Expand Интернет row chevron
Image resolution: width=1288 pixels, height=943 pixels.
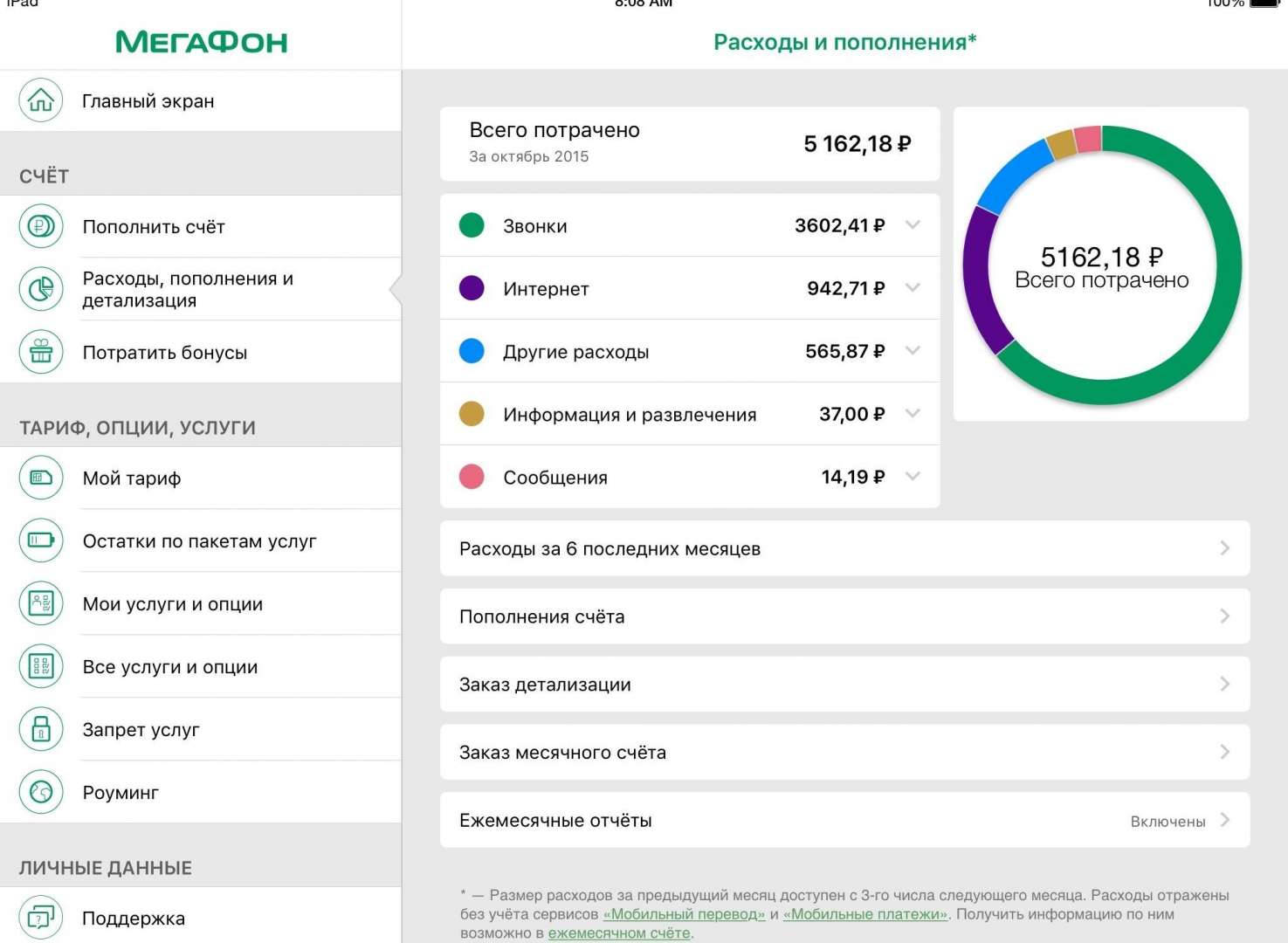pos(913,288)
